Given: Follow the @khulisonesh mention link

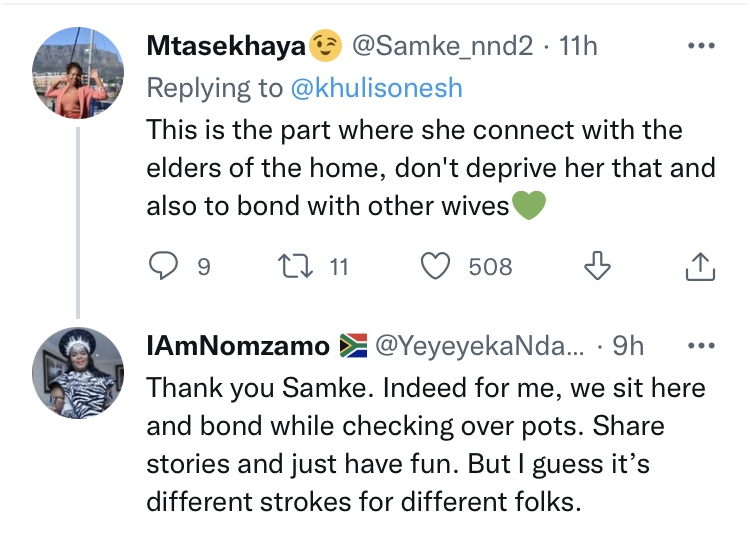Looking at the screenshot, I should click(376, 88).
